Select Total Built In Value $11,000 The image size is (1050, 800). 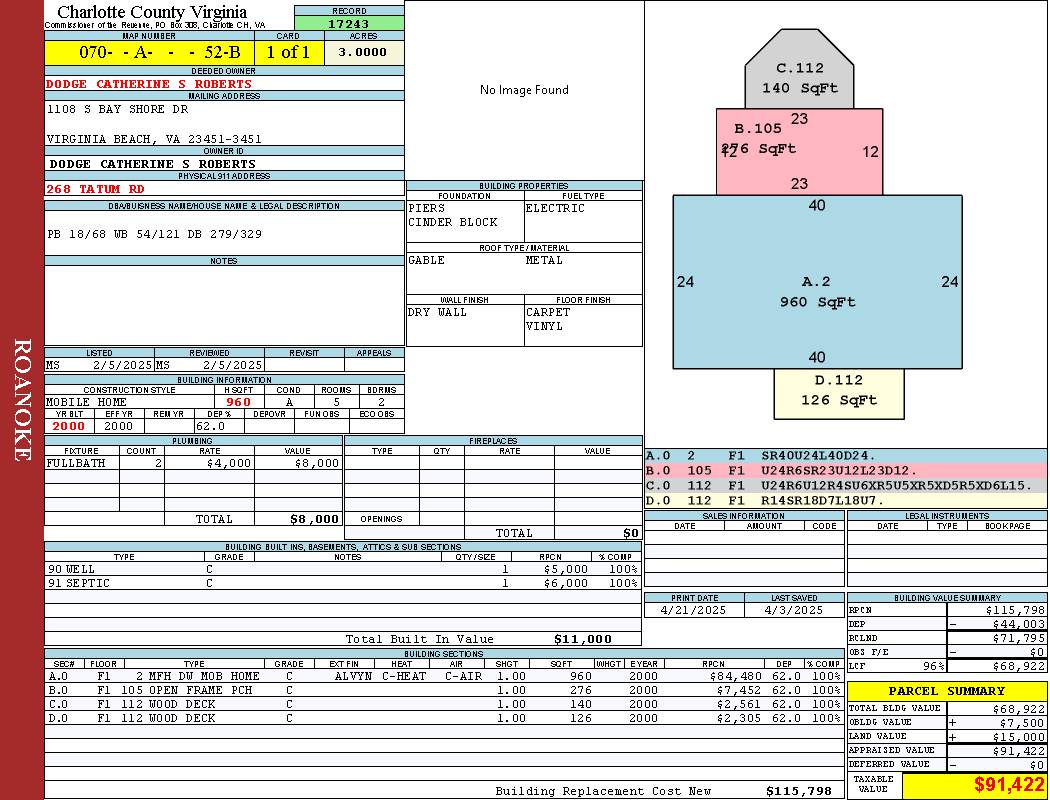coord(583,639)
